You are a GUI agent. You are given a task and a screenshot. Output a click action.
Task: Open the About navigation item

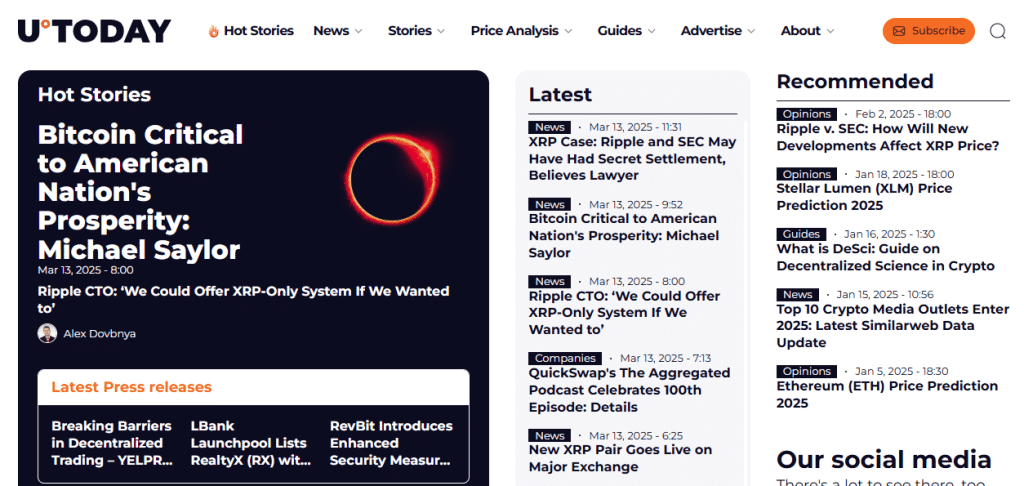(801, 31)
